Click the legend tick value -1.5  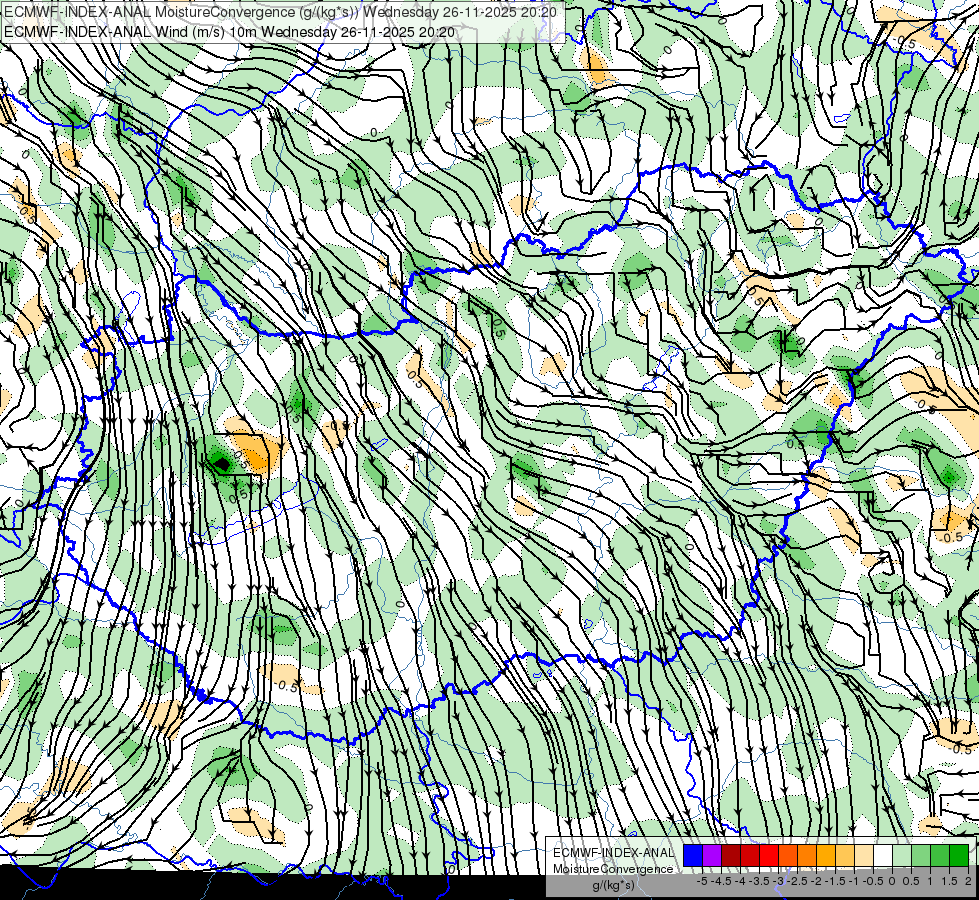[835, 881]
